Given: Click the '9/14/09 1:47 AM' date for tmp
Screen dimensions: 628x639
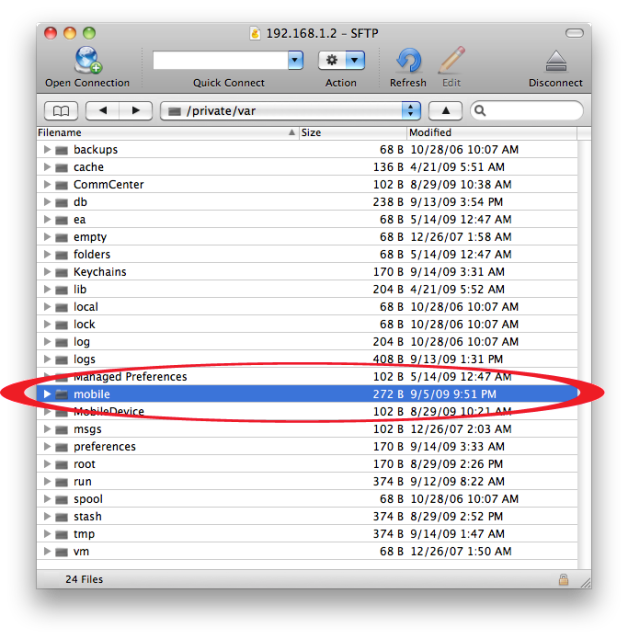Looking at the screenshot, I should 457,534.
